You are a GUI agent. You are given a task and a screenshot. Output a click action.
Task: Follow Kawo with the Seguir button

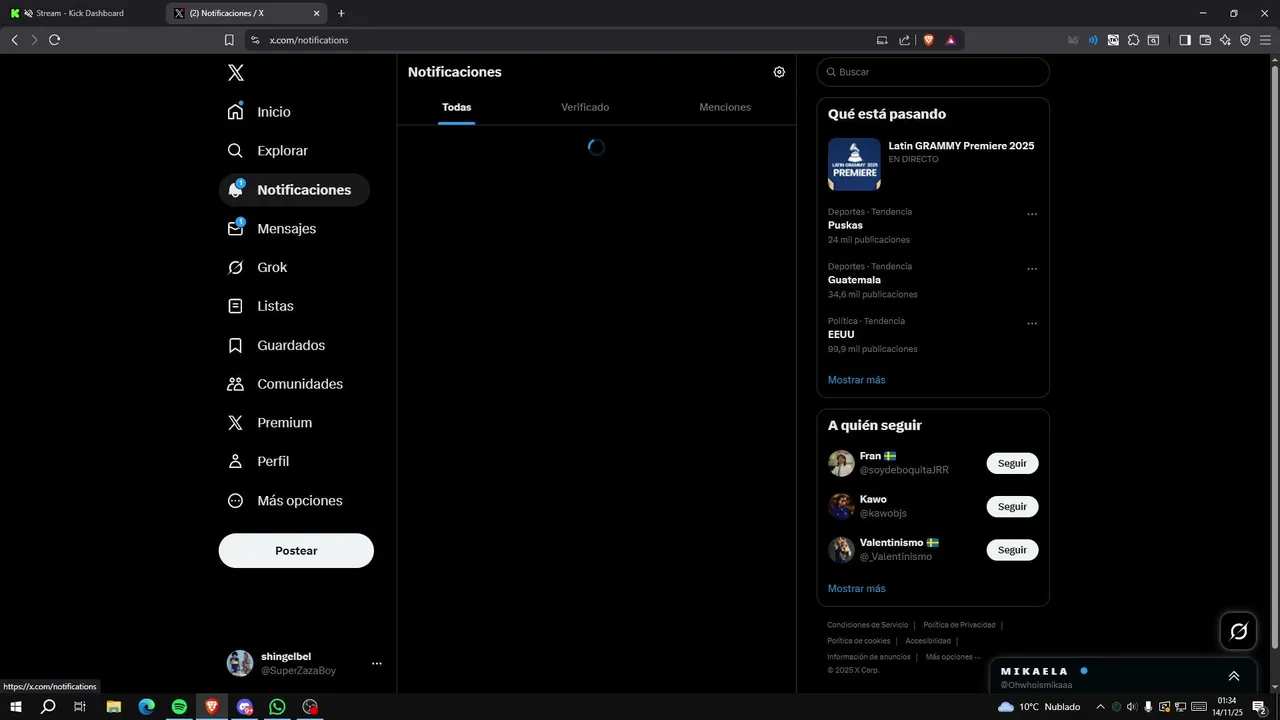[x=1012, y=507]
